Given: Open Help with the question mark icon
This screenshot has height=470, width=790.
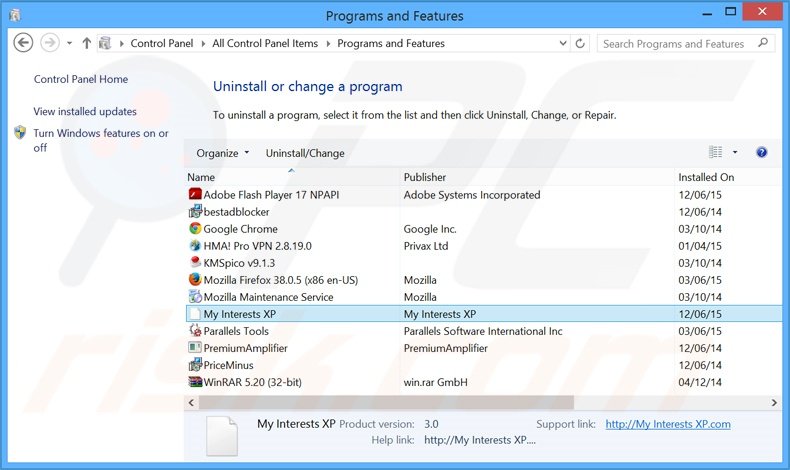Looking at the screenshot, I should click(762, 152).
